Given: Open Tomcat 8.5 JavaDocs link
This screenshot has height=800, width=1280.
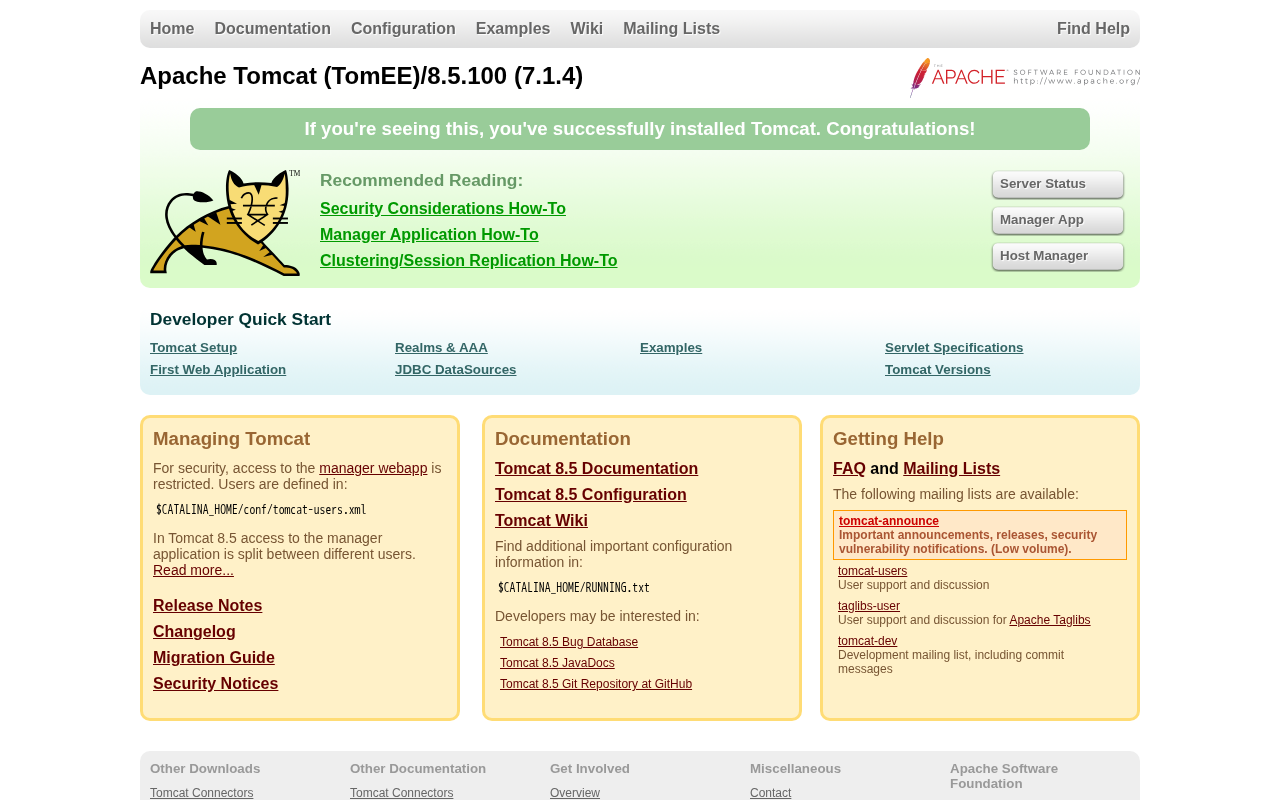Looking at the screenshot, I should pyautogui.click(x=557, y=663).
